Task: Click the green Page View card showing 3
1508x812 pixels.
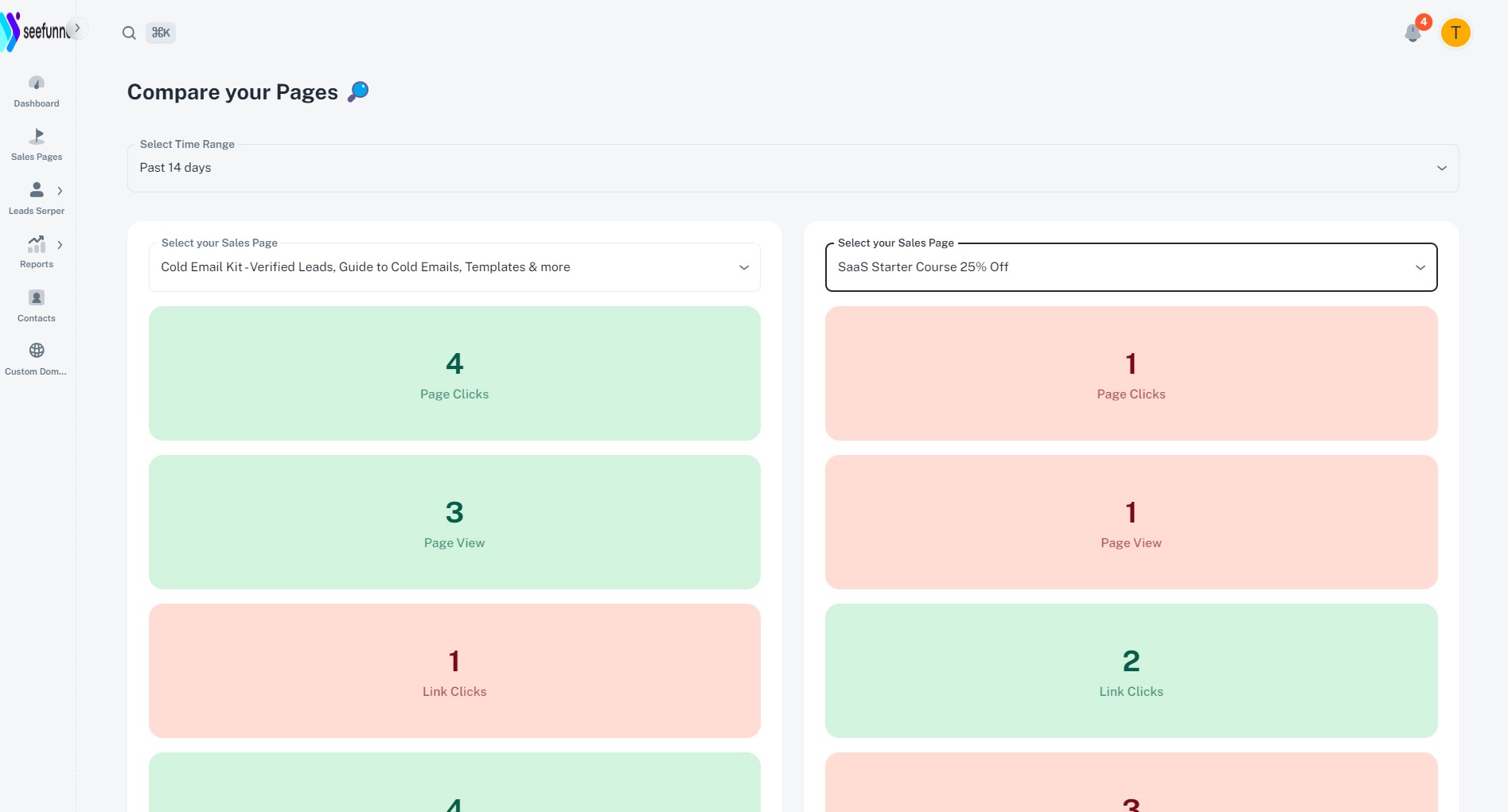Action: (454, 522)
